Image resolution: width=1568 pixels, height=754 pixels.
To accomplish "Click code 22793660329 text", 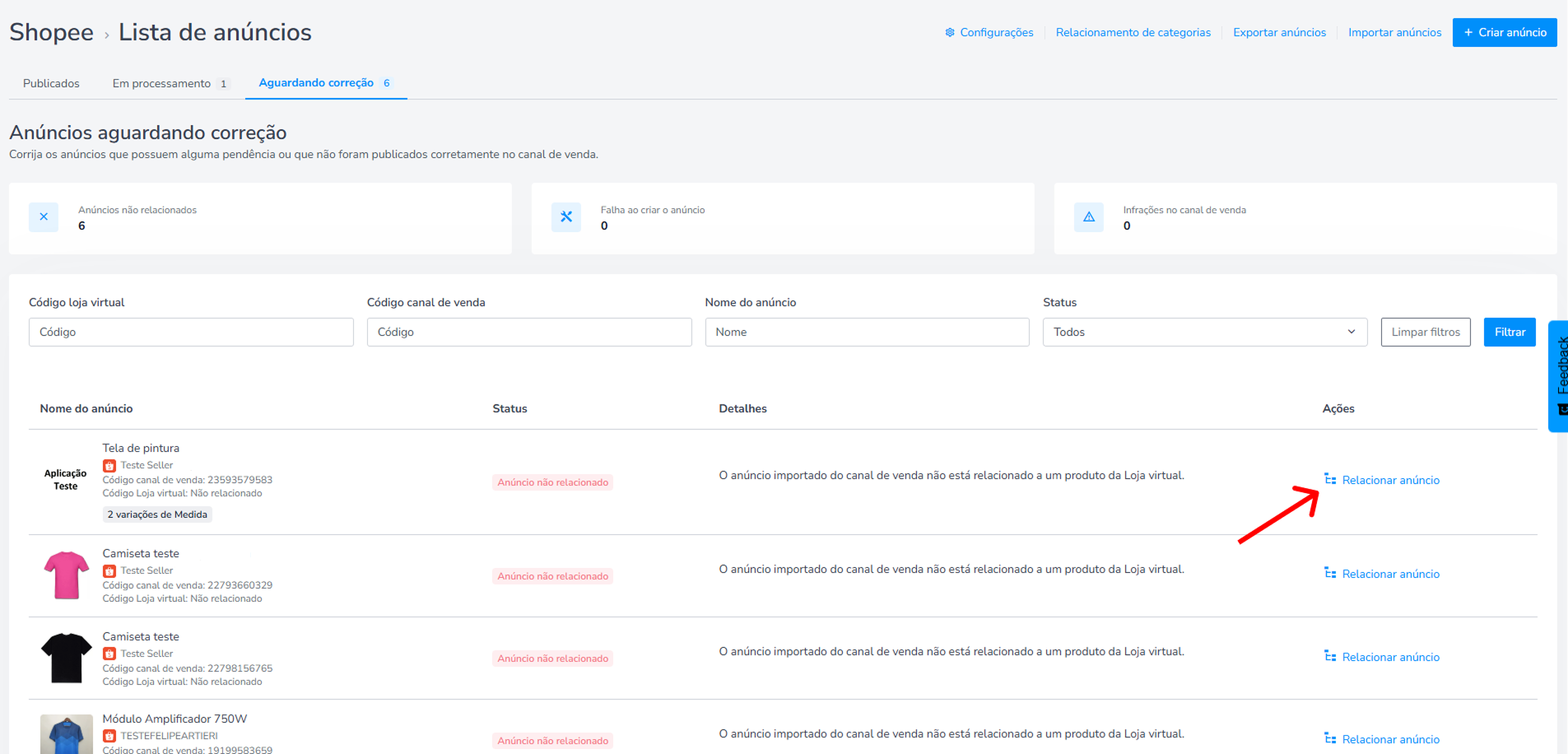I will pos(240,585).
